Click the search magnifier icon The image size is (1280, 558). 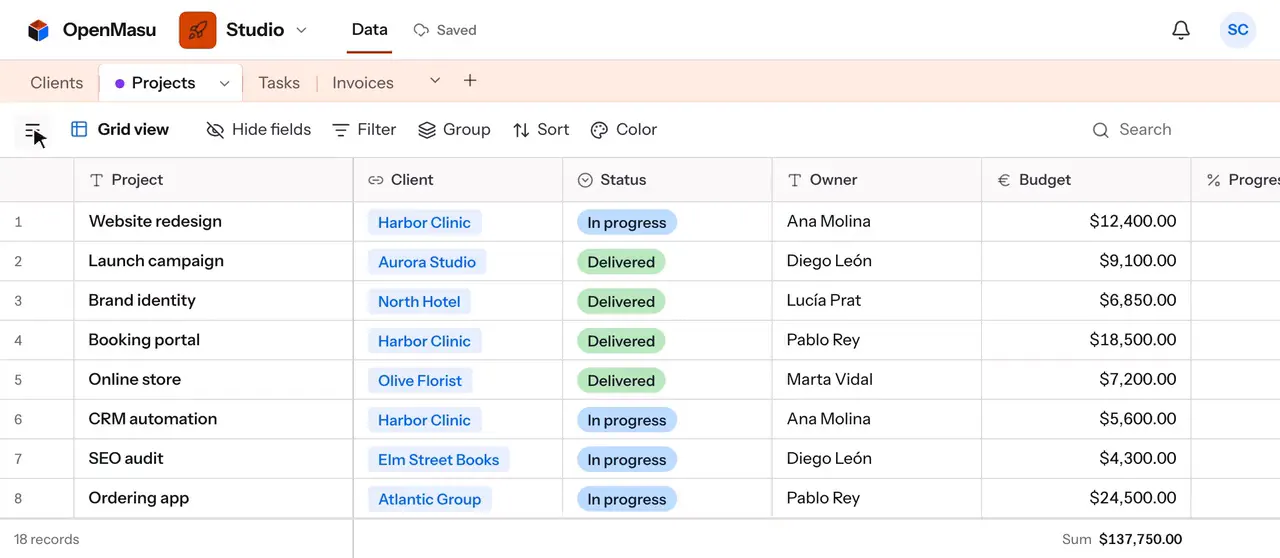coord(1101,130)
